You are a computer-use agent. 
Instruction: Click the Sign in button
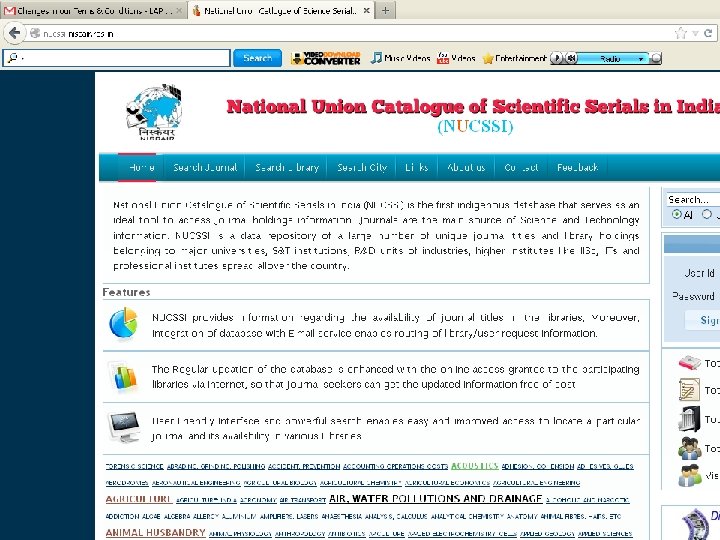(703, 320)
